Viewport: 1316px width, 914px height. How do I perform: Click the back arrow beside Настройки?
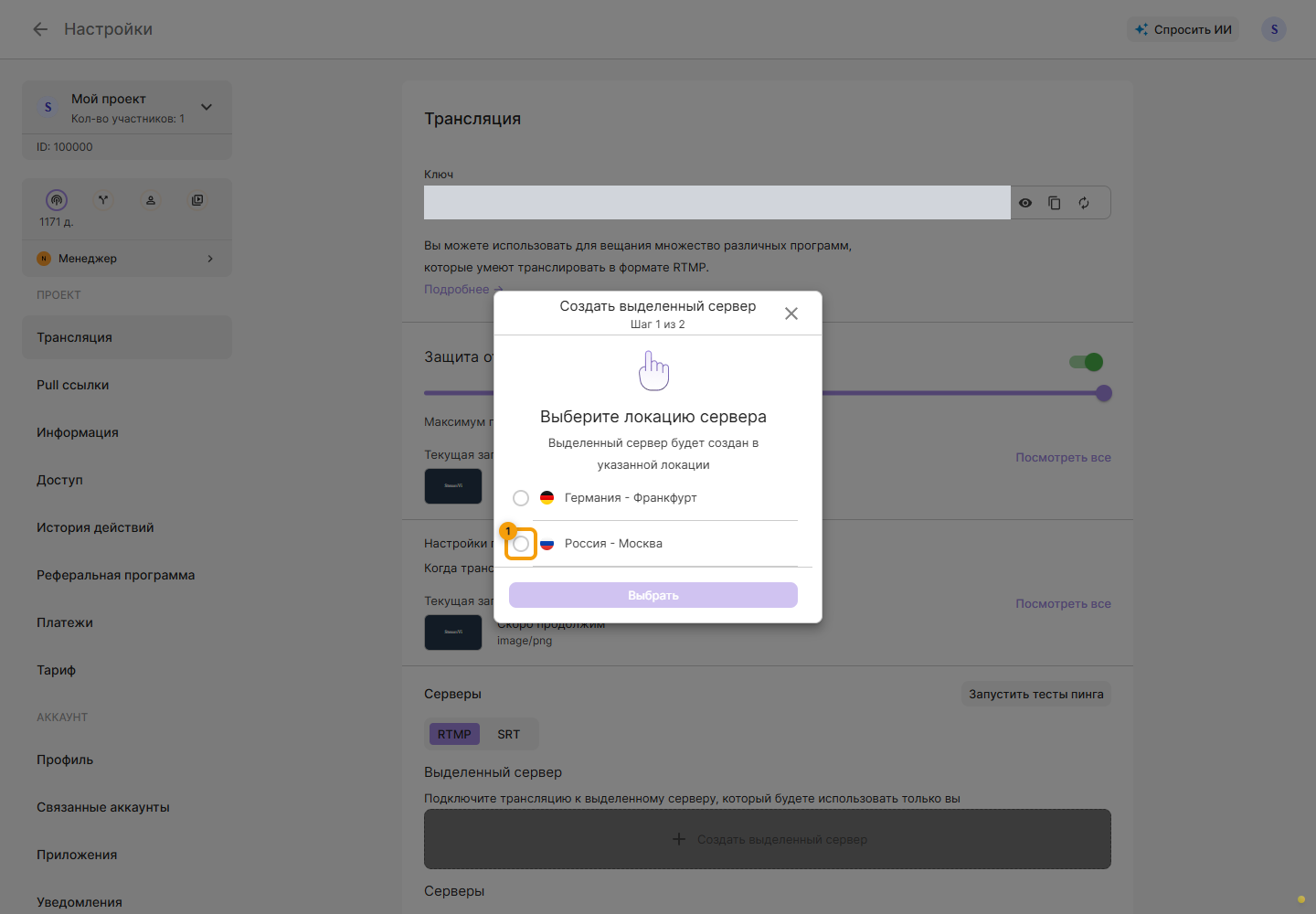click(x=40, y=29)
